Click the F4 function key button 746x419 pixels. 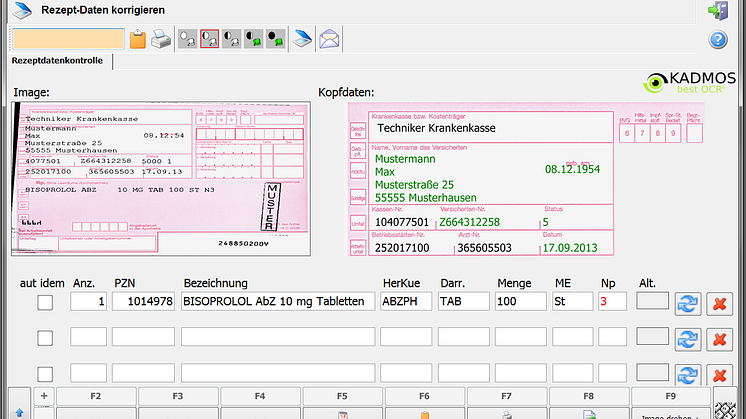(x=260, y=396)
